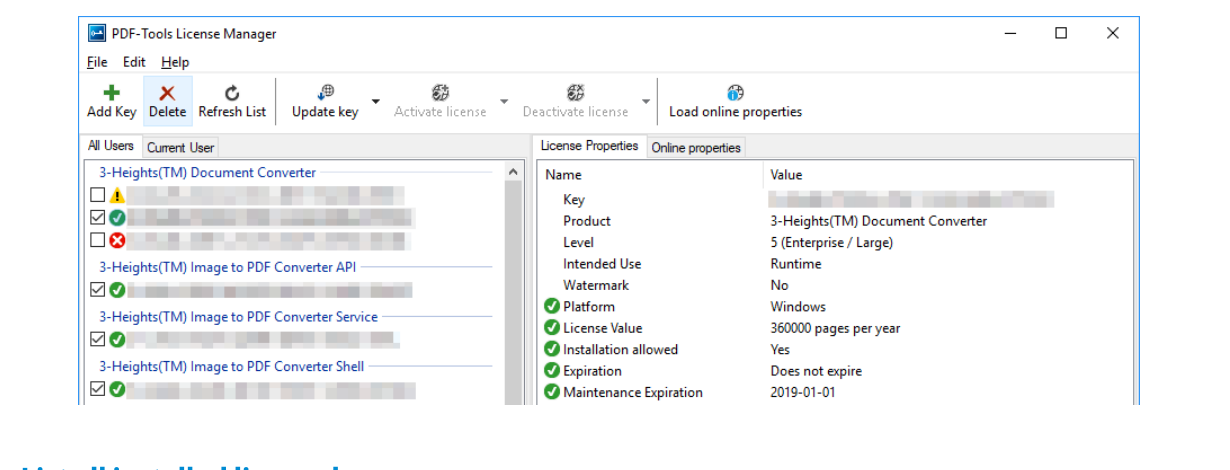Select the 3-Heights(TM) Document Converter group header
This screenshot has width=1230, height=470.
tap(208, 173)
